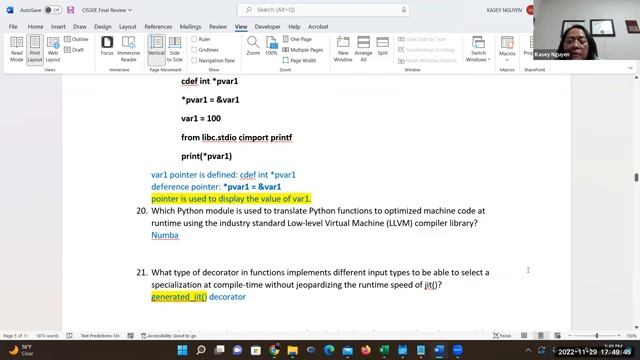640x360 pixels.
Task: Enable the Ruler checkbox
Action: 194,39
